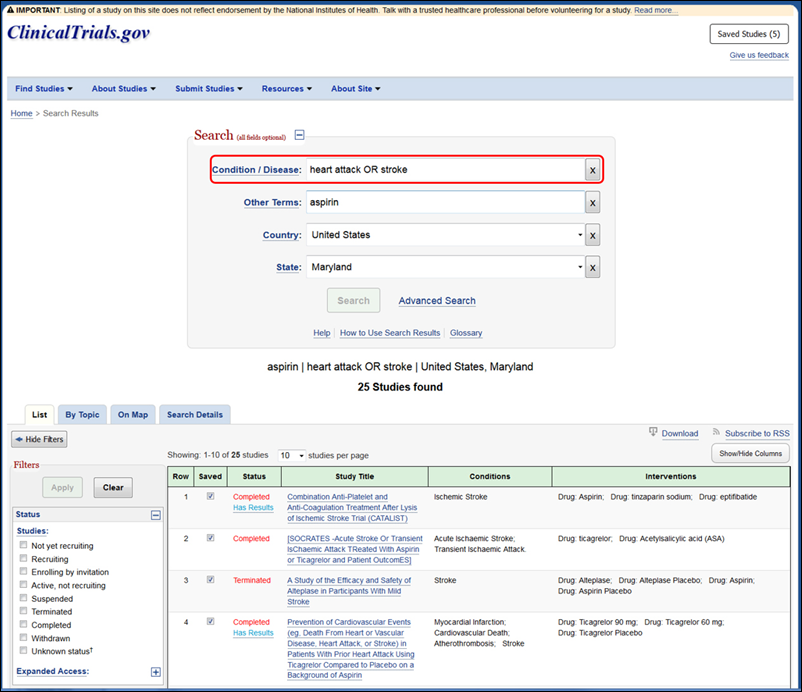Click Has Results link in row 4
802x692 pixels.
coord(253,633)
